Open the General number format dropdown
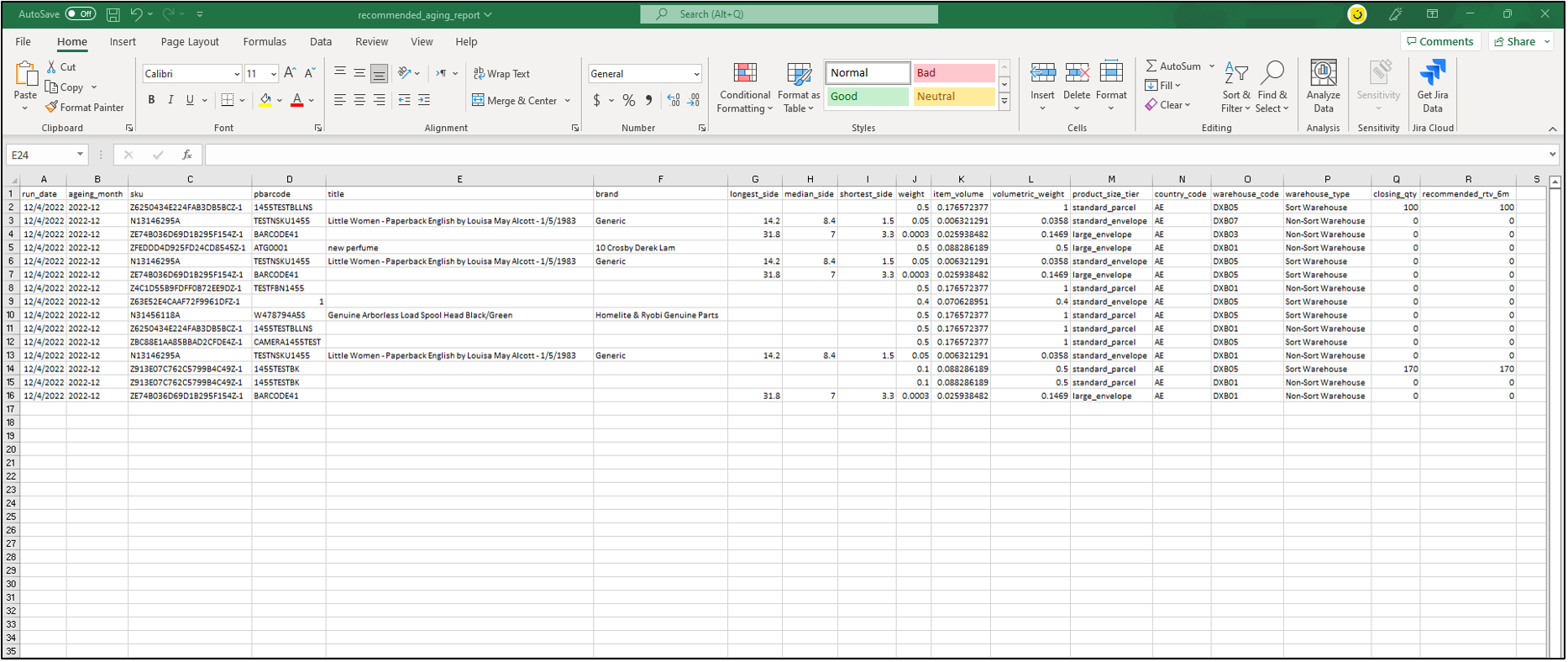This screenshot has height=662, width=1568. coord(696,74)
